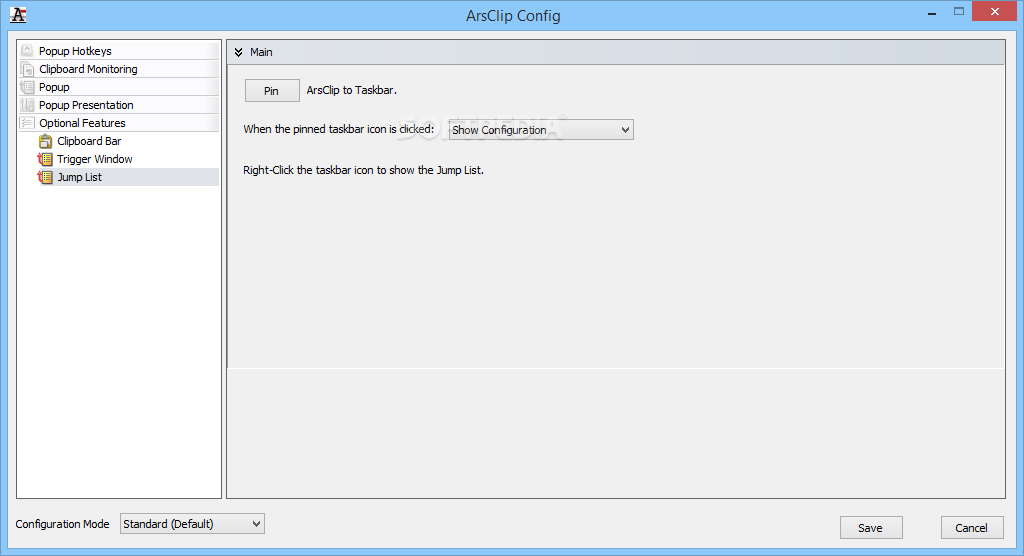Screen dimensions: 1024x556
Task: Click the 'Right-Click the taskbar icon' hint text
Action: [363, 170]
